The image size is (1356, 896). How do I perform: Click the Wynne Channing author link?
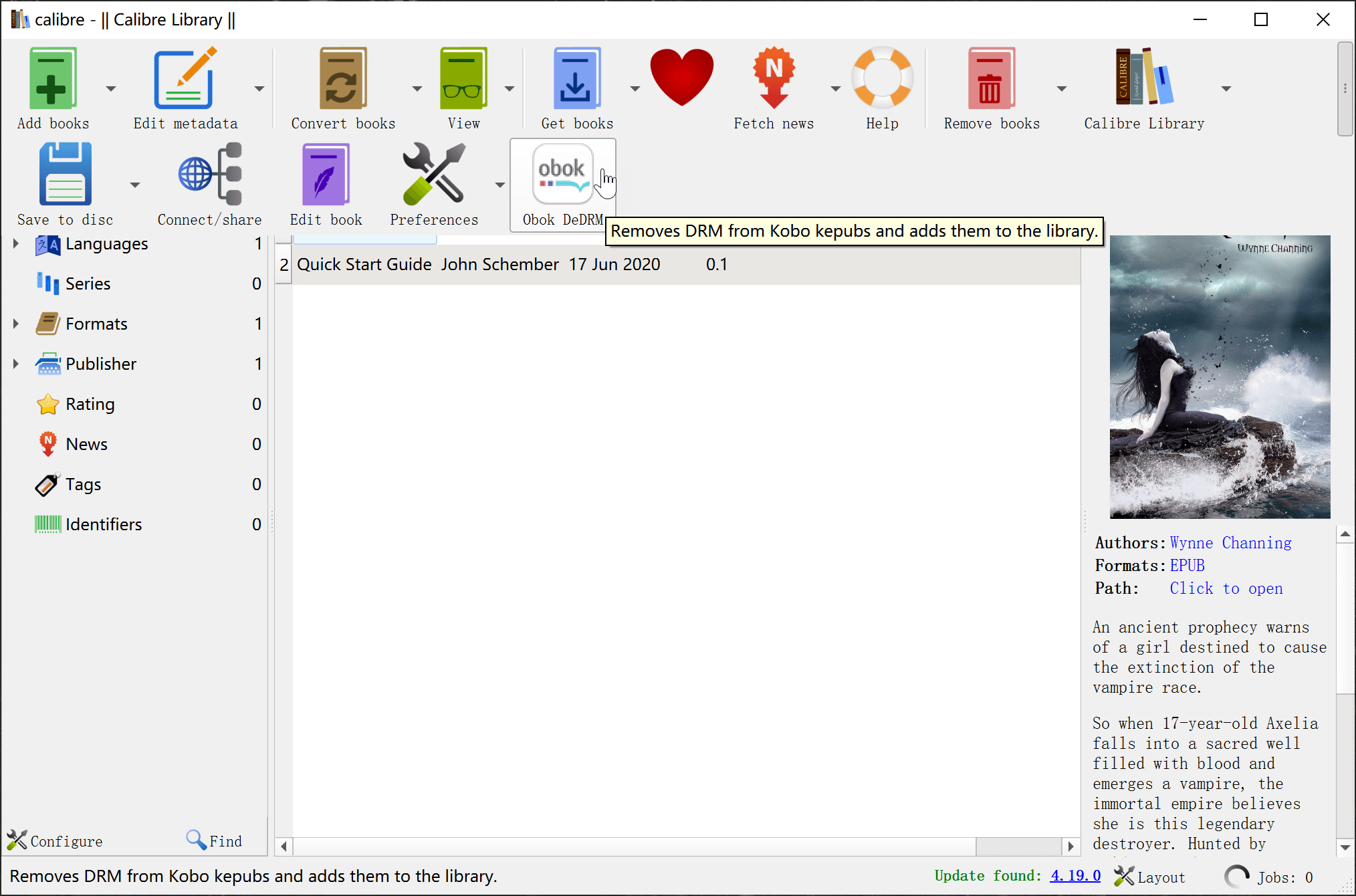click(1232, 543)
